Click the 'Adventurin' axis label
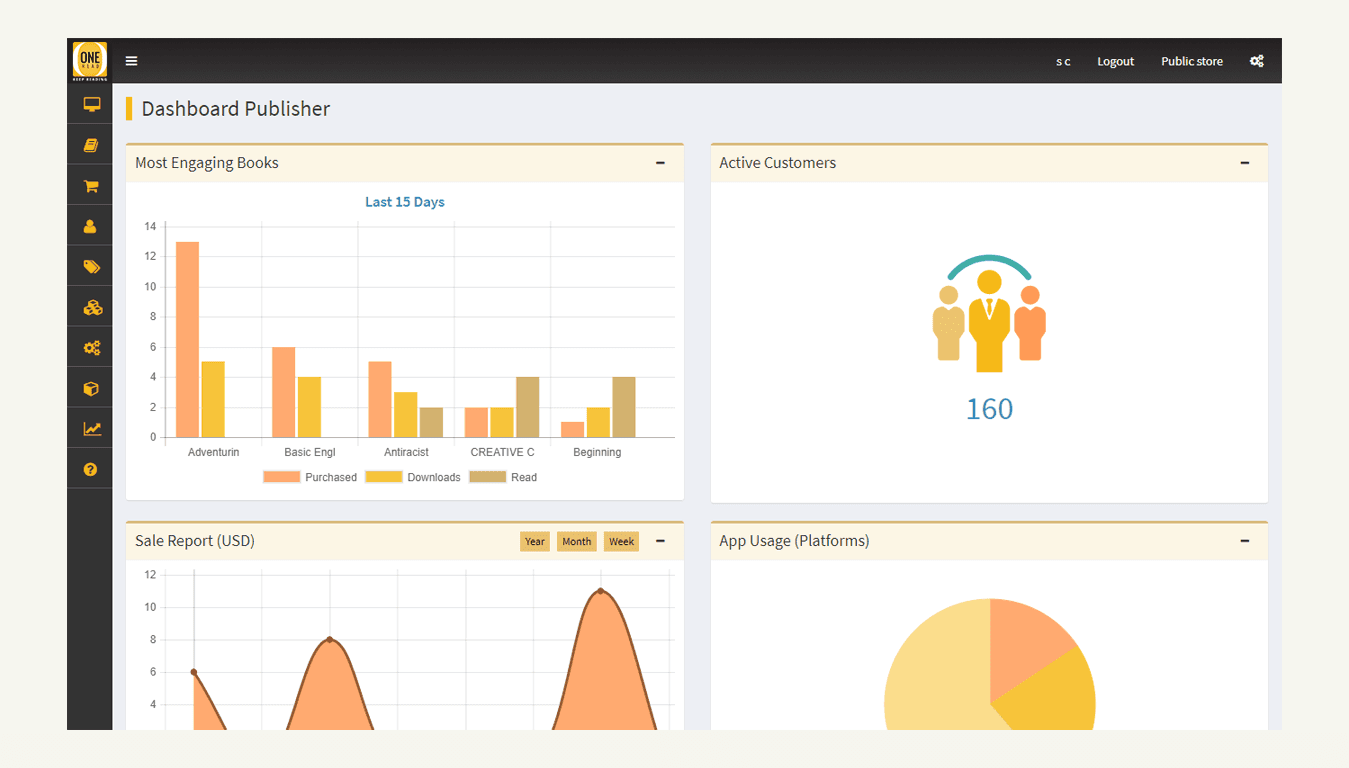This screenshot has width=1349, height=768. 213,452
